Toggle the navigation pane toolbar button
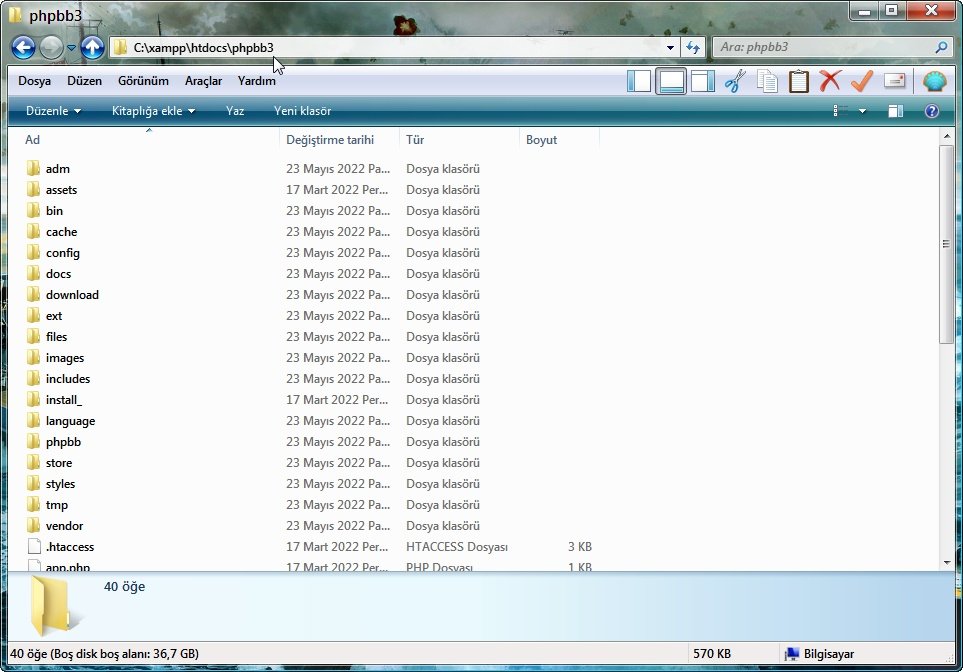Viewport: 963px width, 672px height. [x=639, y=81]
